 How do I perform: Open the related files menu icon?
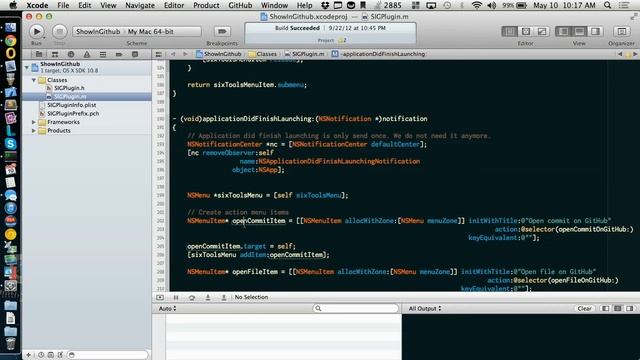159,54
